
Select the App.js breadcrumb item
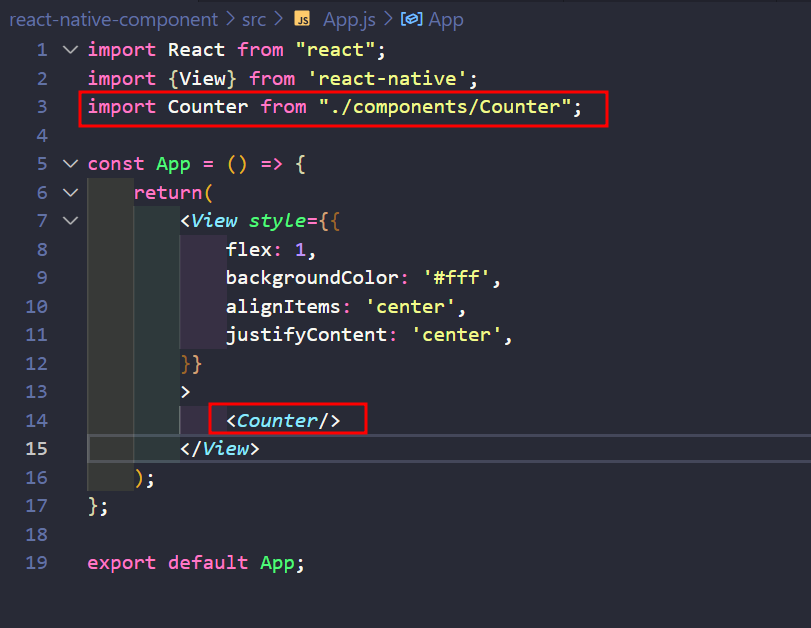[x=349, y=20]
